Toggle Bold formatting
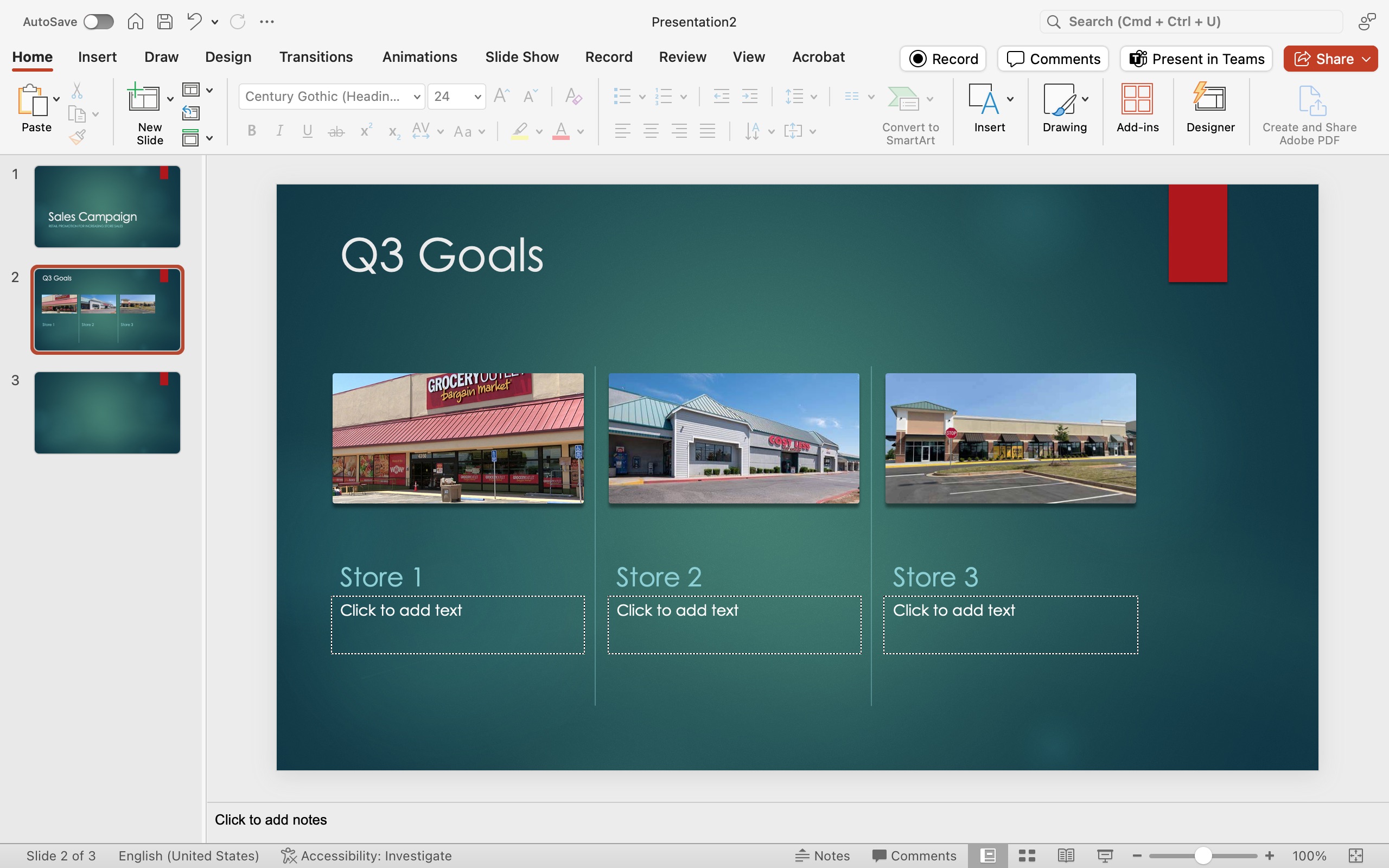This screenshot has width=1389, height=868. 251,131
